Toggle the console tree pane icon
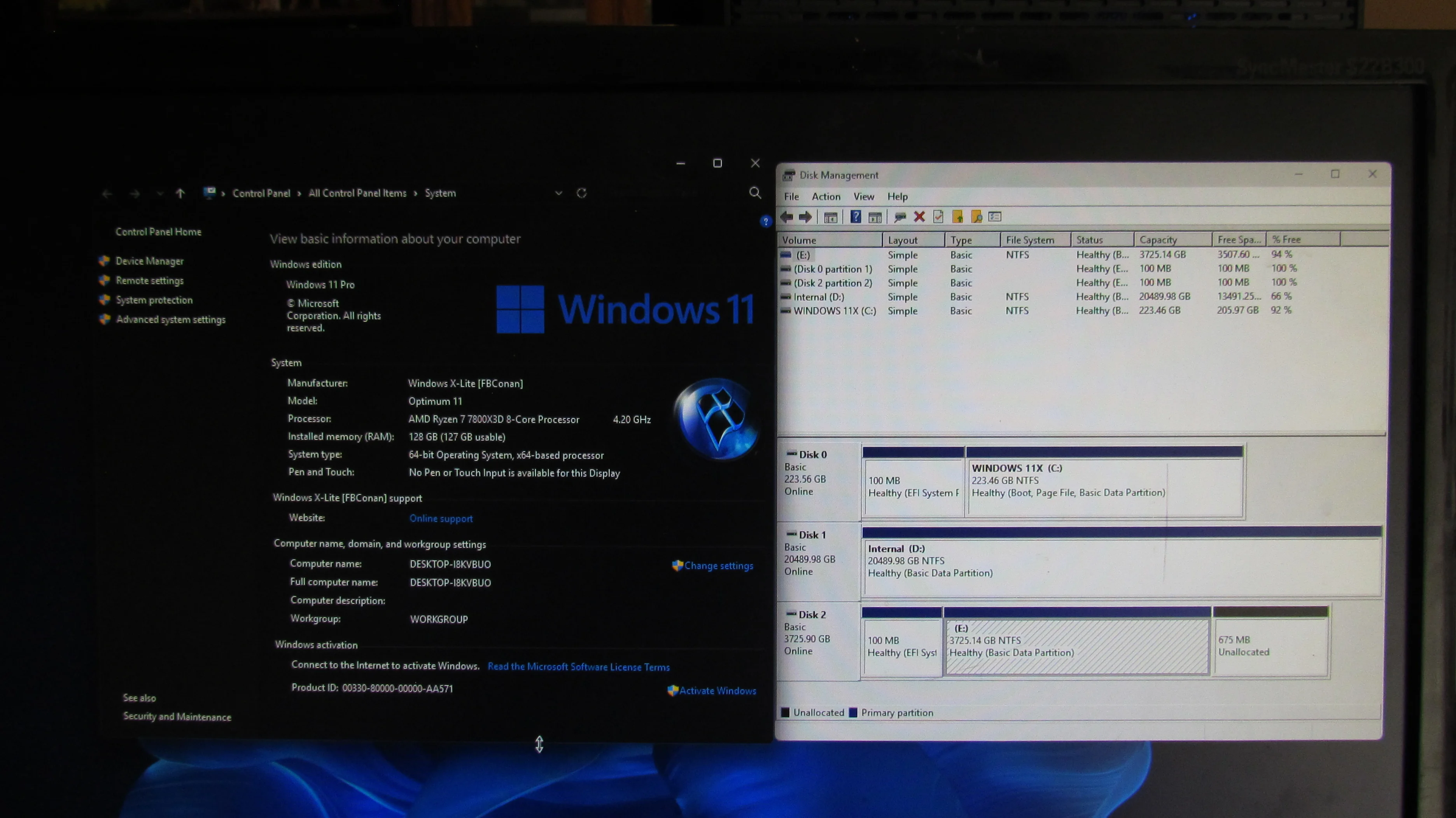This screenshot has height=818, width=1456. [x=830, y=217]
